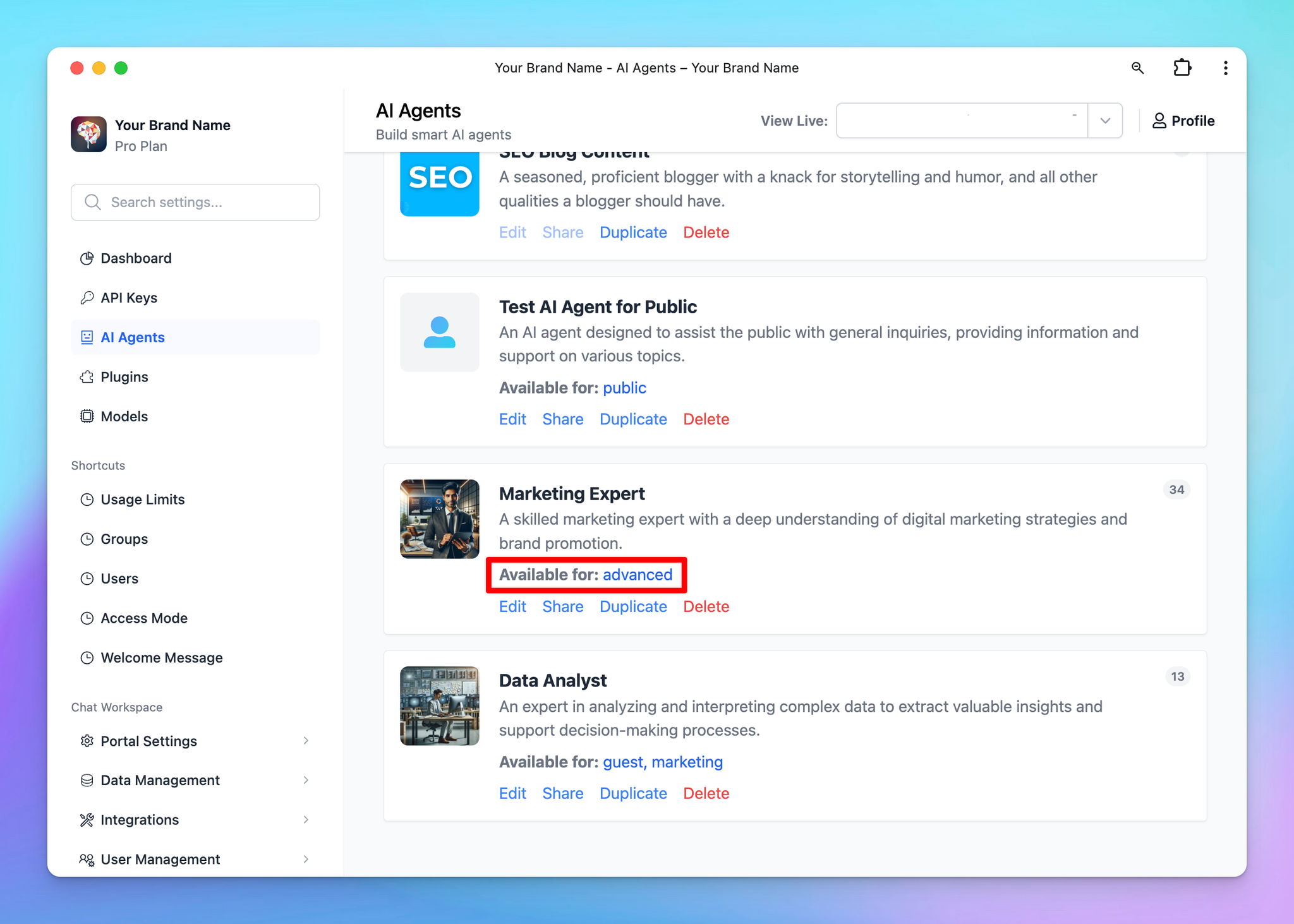Viewport: 1294px width, 924px height.
Task: Click the advanced availability link
Action: [x=638, y=575]
